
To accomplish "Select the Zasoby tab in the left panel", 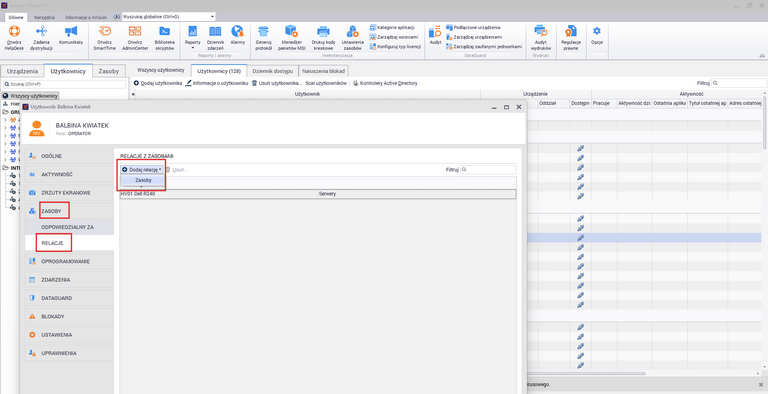I will (109, 71).
